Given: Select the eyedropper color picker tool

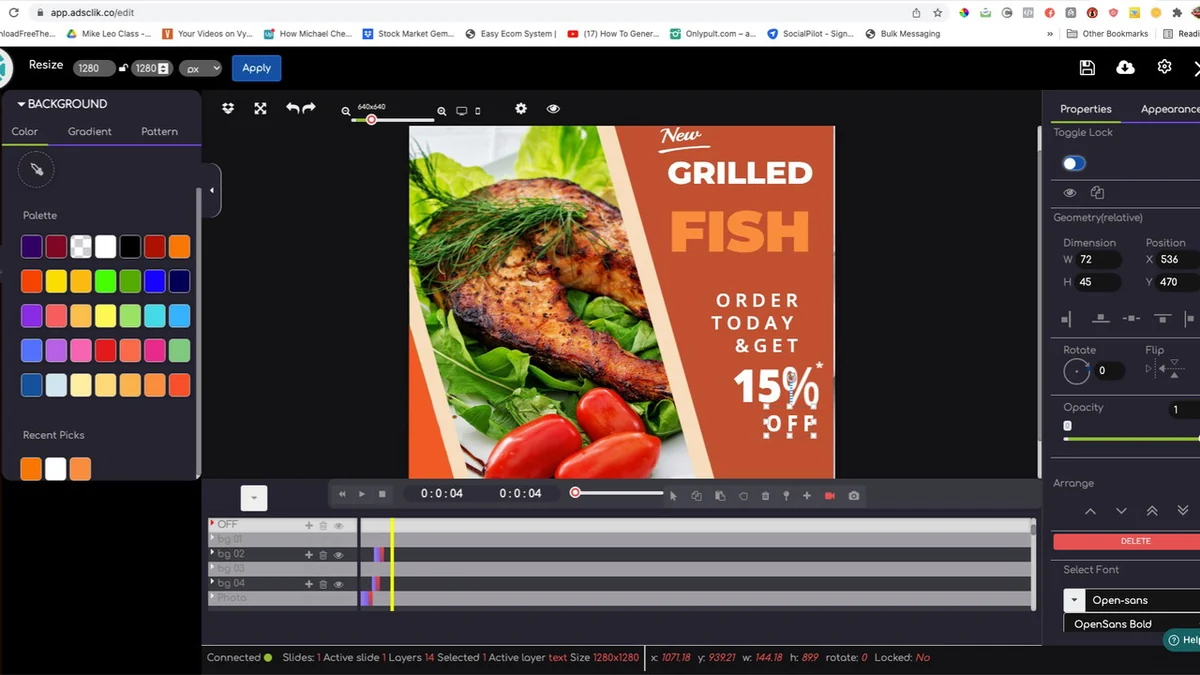Looking at the screenshot, I should tap(36, 169).
